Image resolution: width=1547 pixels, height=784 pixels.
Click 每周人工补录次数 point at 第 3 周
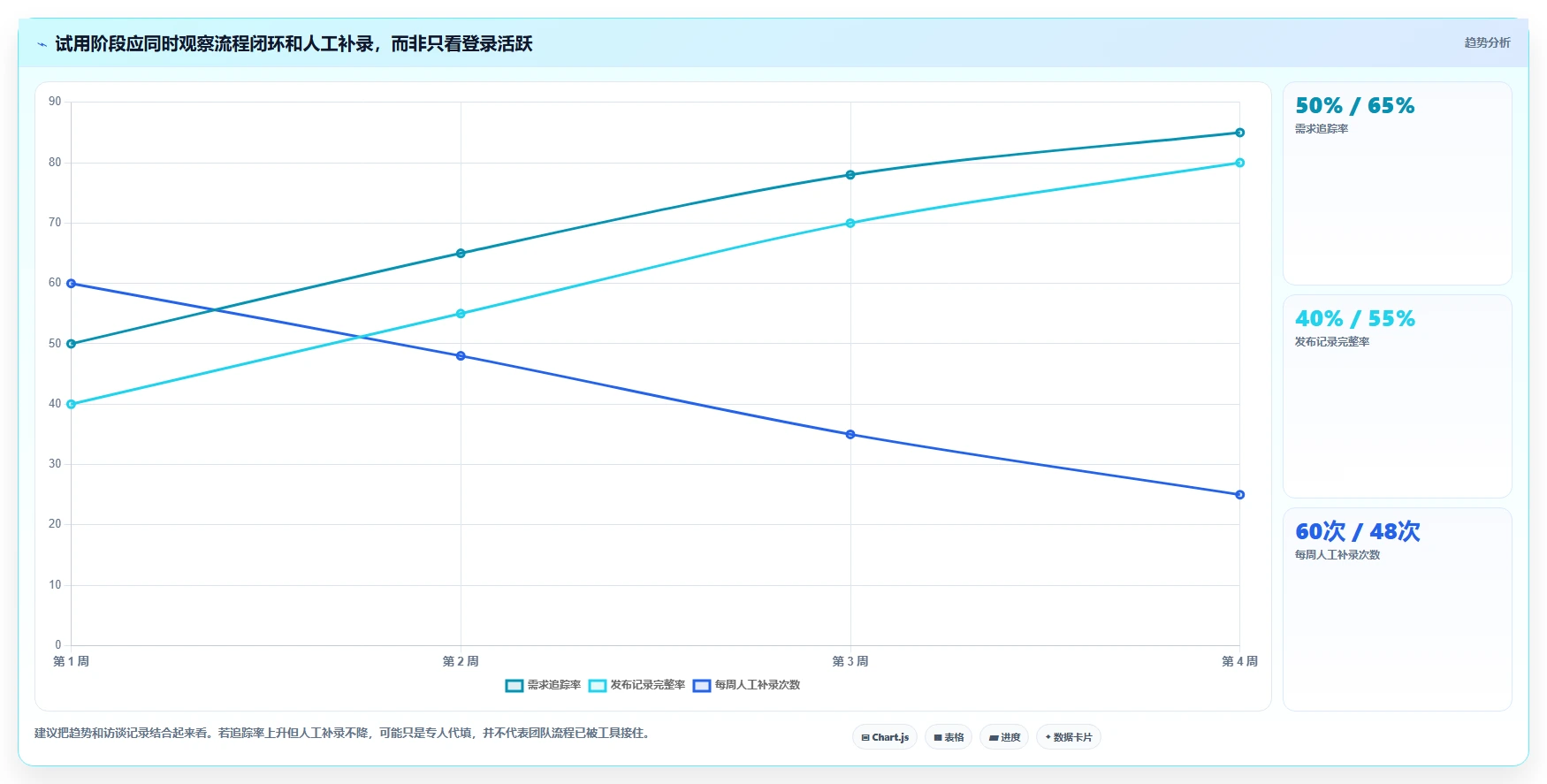[850, 435]
